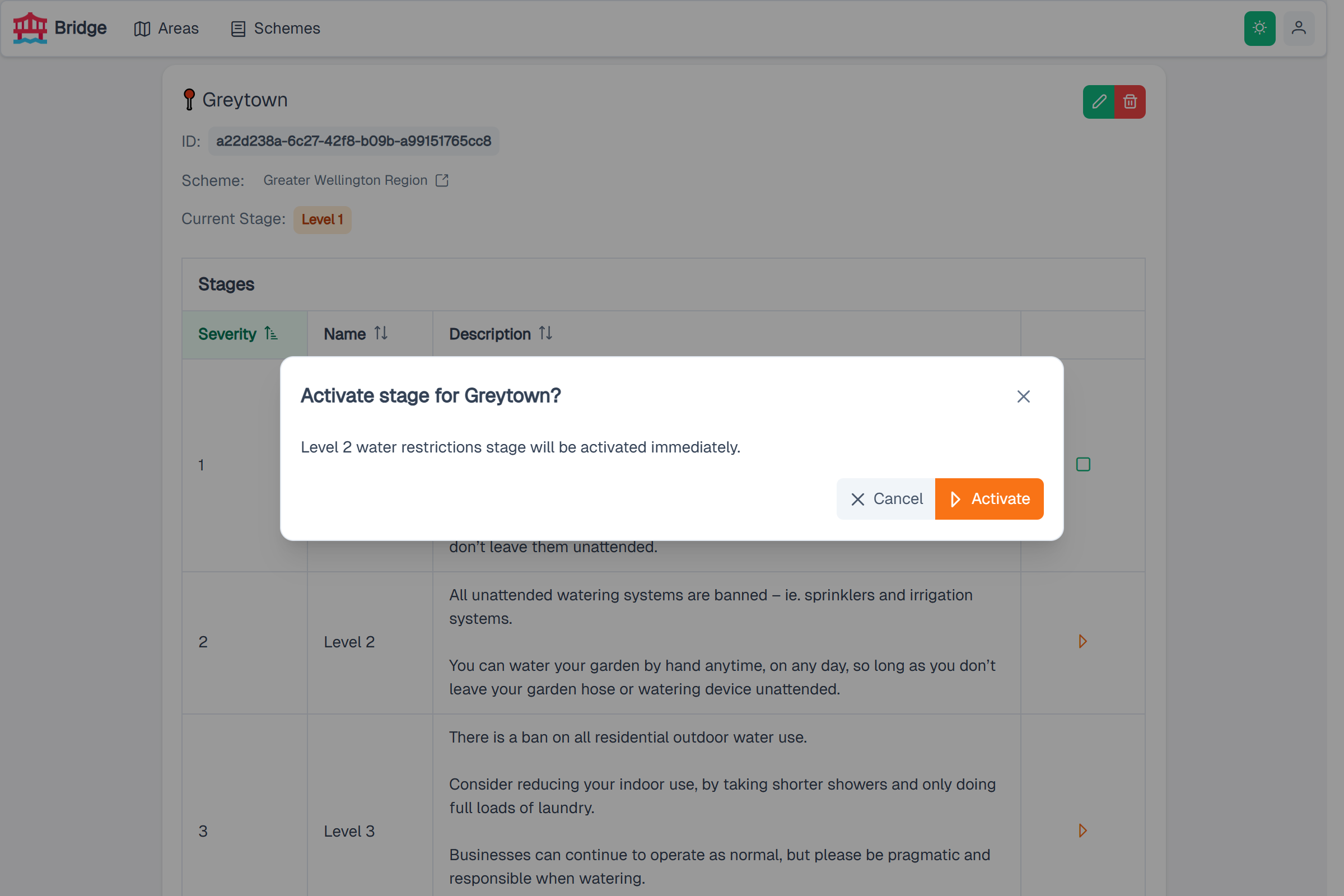
Task: Toggle the sun light-mode theme button
Action: coord(1259,28)
